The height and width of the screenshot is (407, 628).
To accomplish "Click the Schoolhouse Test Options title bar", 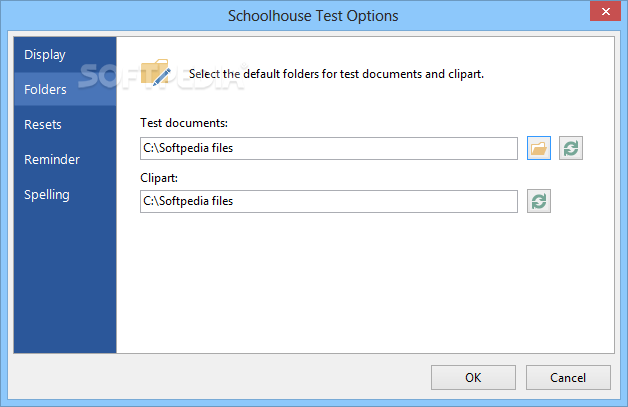I will click(313, 16).
